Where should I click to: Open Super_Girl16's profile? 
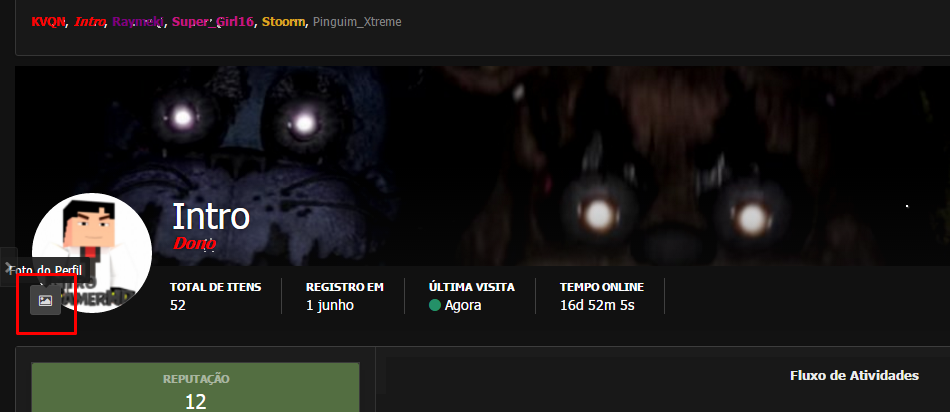213,22
